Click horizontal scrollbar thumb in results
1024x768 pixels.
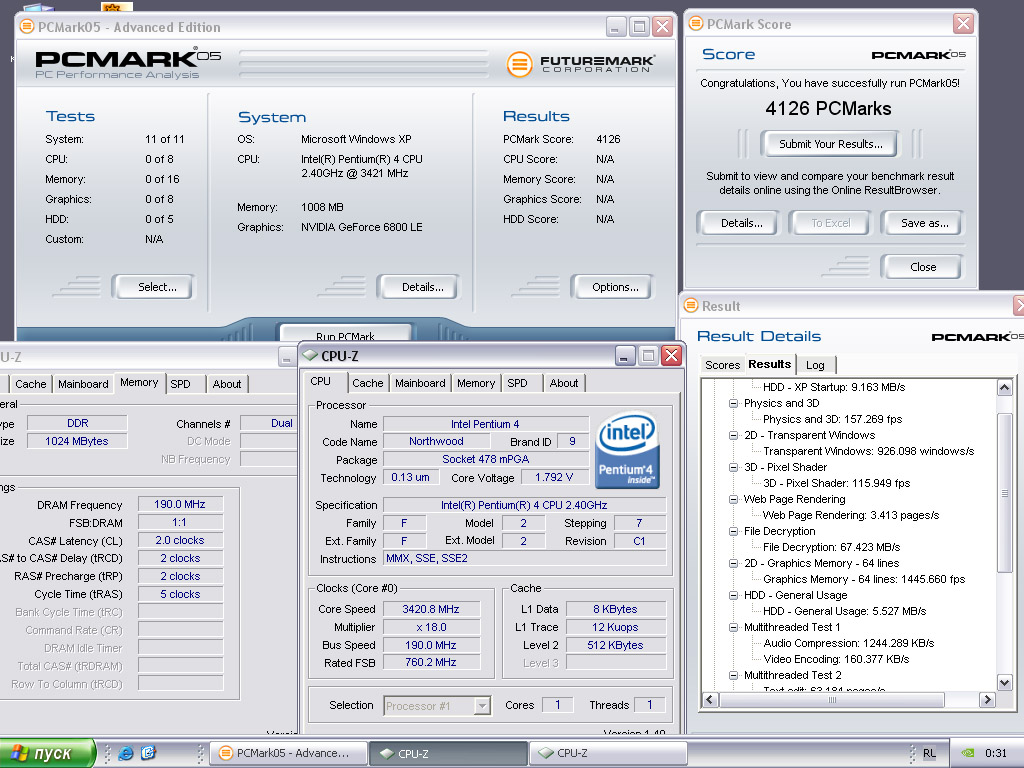coord(832,699)
